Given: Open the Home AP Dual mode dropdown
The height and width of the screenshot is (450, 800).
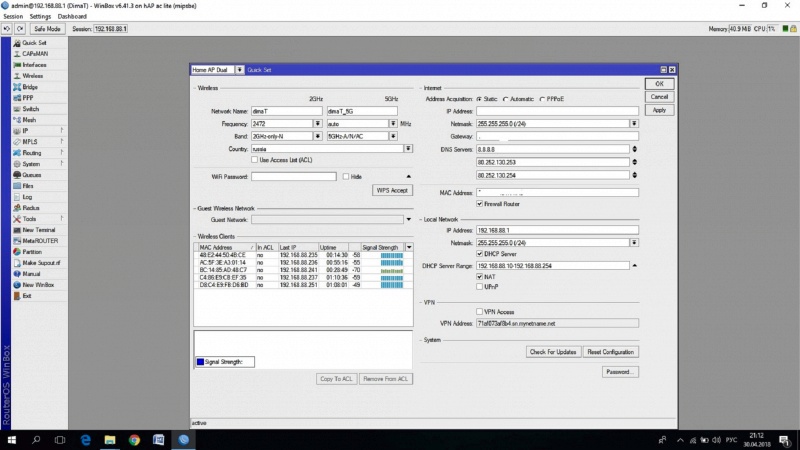Looking at the screenshot, I should [240, 70].
